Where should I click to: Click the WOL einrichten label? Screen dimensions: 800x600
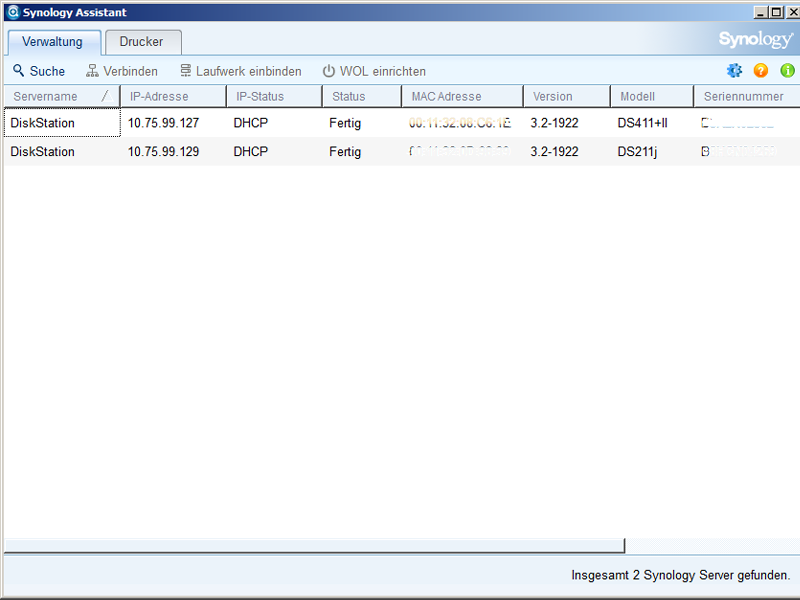tap(383, 71)
